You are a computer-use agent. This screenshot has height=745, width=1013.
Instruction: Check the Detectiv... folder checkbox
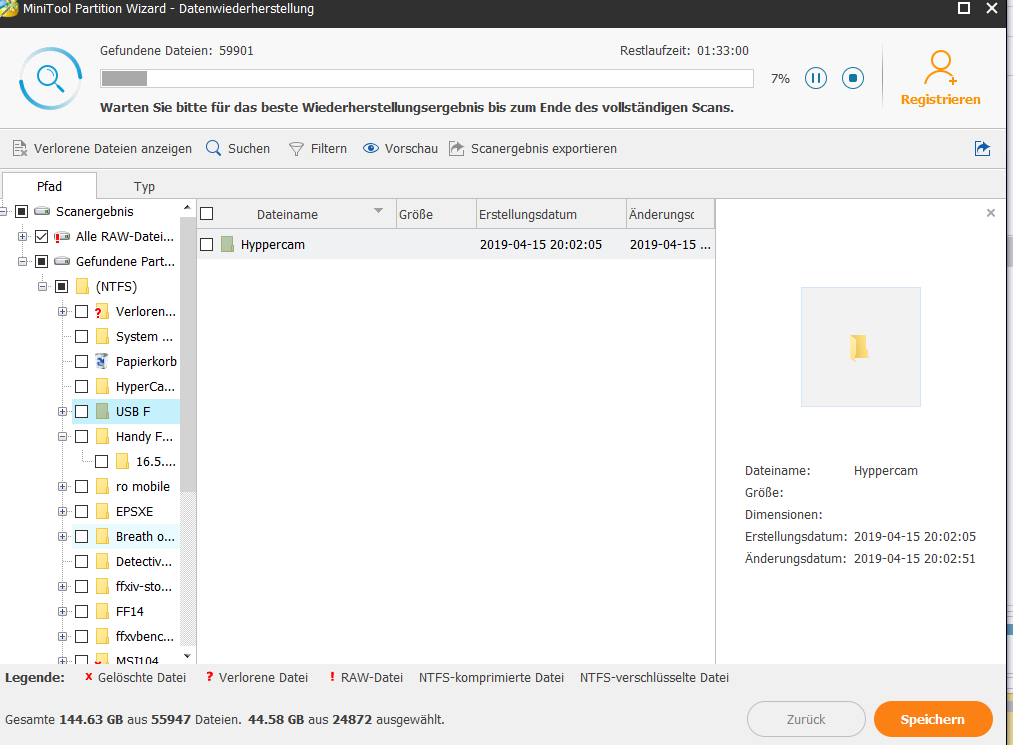[x=81, y=561]
